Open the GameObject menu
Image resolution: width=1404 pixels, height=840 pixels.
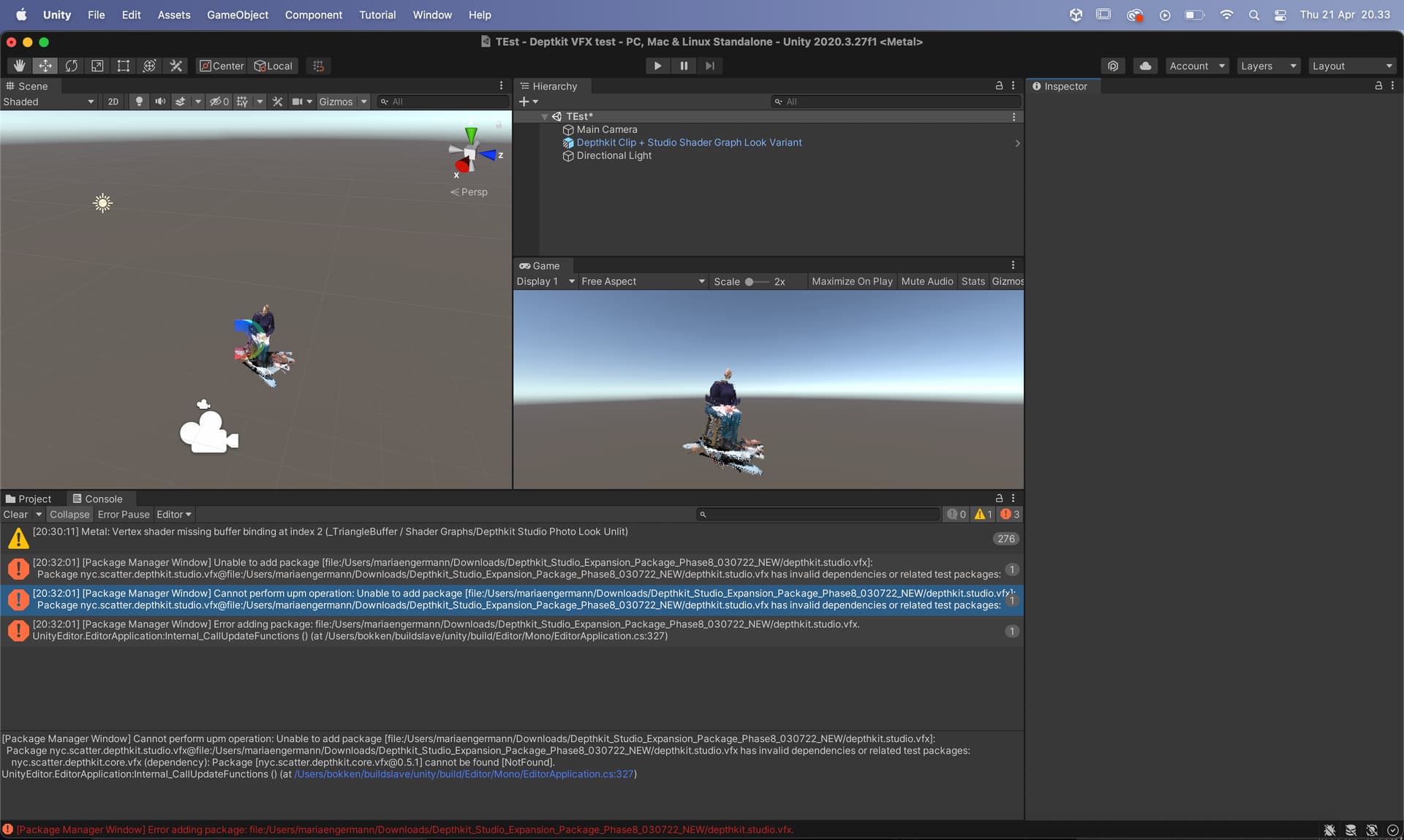(237, 15)
